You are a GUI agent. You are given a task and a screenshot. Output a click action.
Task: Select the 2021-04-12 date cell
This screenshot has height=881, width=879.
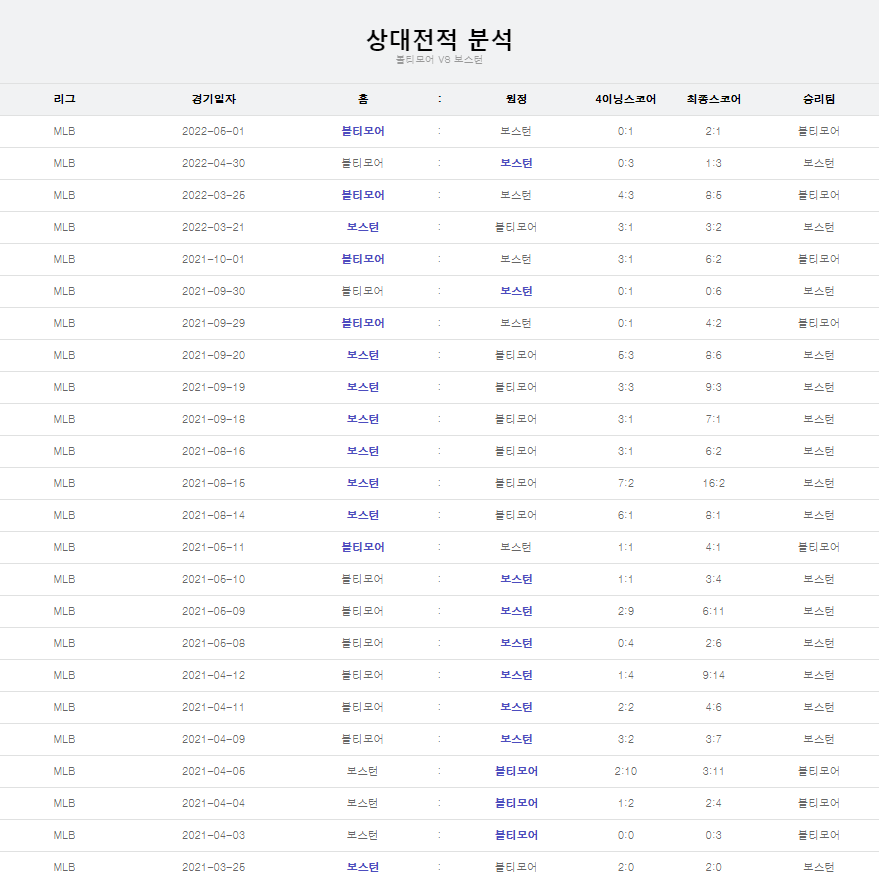[x=214, y=675]
